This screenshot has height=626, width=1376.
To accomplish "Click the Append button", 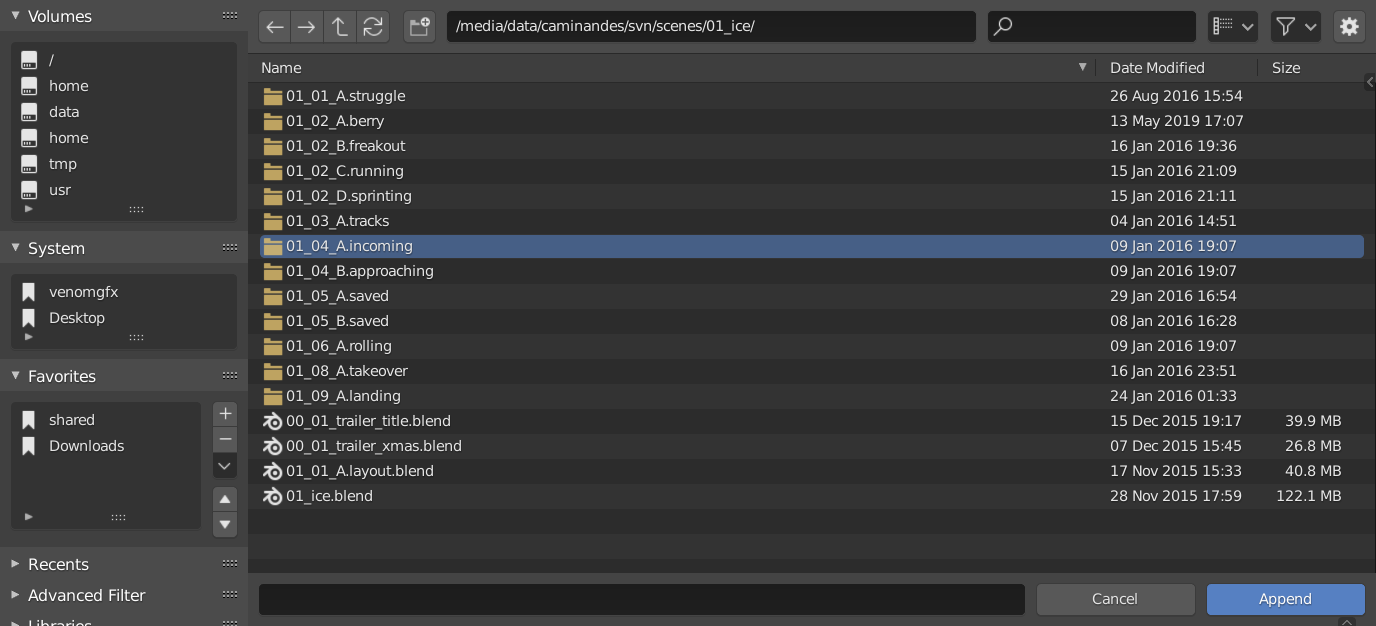I will click(1285, 599).
